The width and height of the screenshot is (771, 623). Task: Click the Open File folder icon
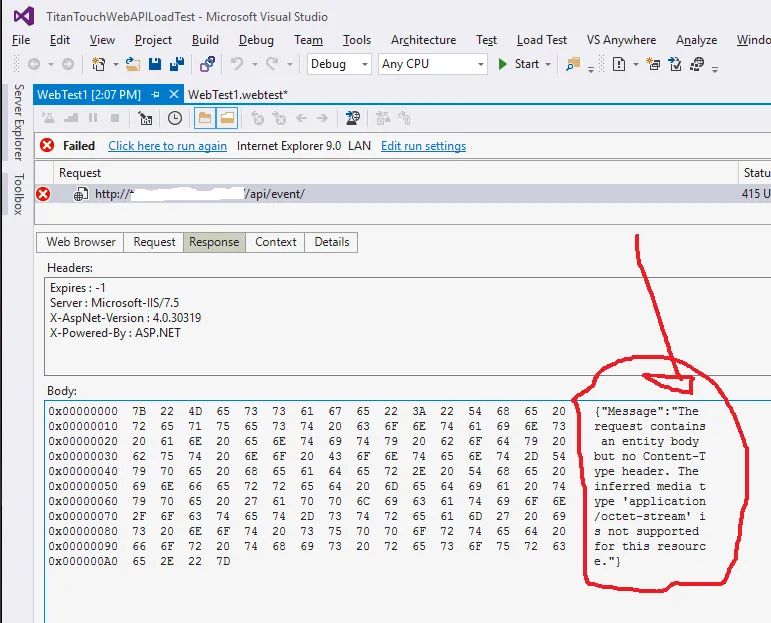[132, 64]
